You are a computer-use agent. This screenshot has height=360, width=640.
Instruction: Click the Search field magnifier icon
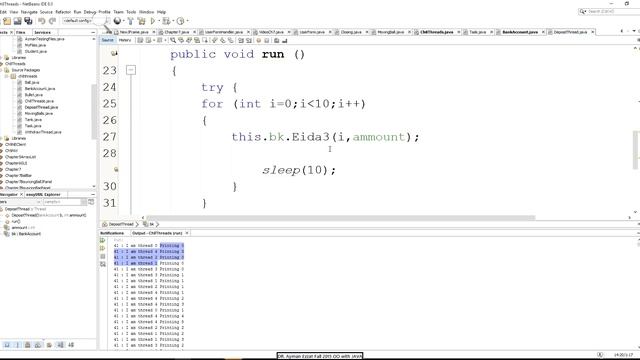click(x=582, y=11)
